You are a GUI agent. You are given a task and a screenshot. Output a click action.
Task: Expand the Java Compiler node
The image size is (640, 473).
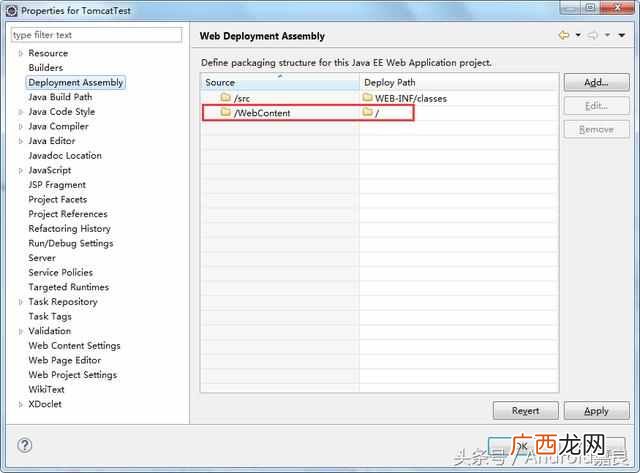click(x=20, y=127)
